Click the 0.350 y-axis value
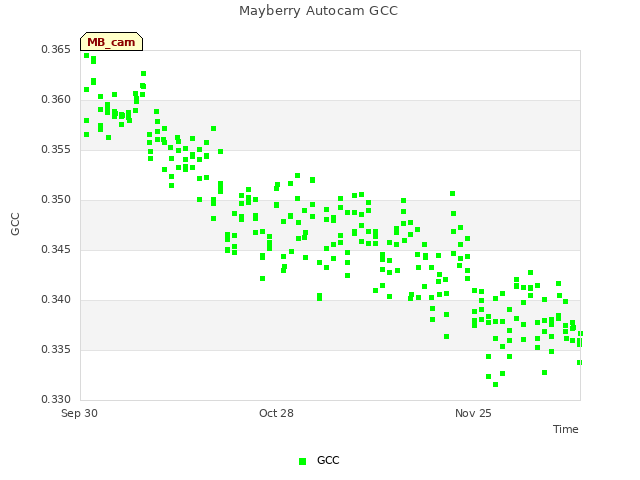Screen dimensions: 640x480 pyautogui.click(x=56, y=200)
